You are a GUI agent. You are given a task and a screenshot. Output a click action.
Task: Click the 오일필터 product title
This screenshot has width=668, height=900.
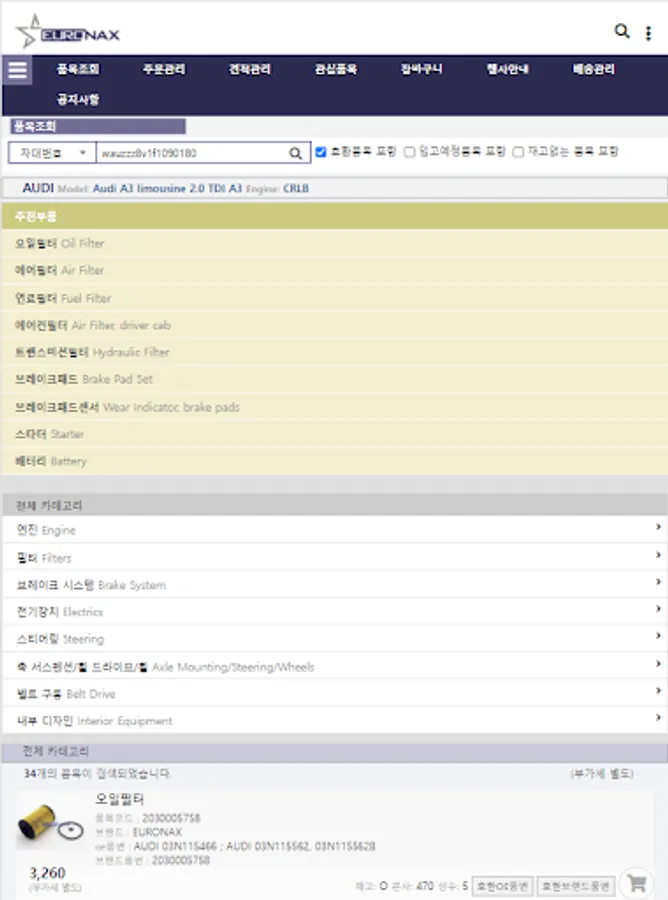(x=119, y=798)
